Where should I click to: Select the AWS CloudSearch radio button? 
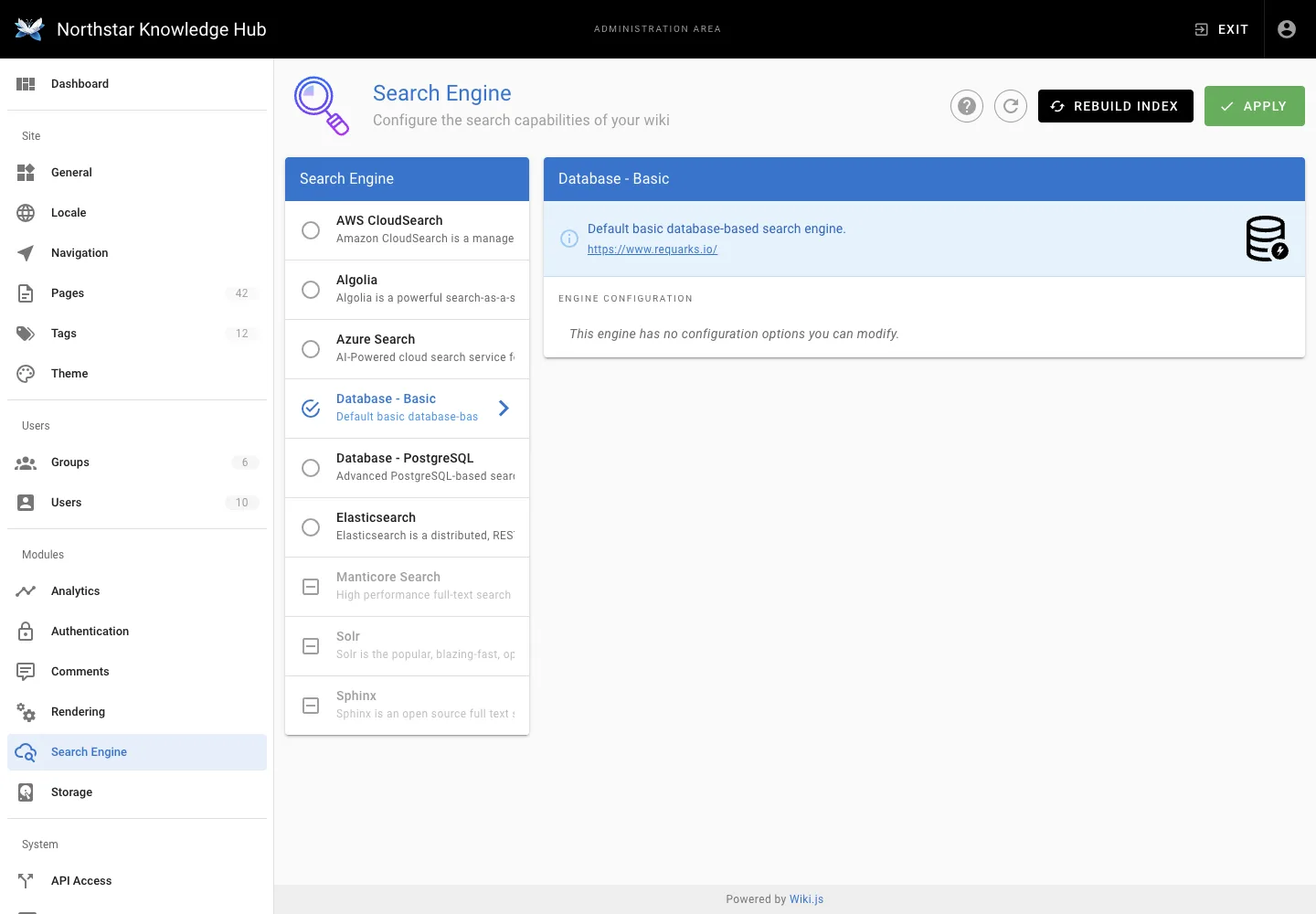coord(311,230)
